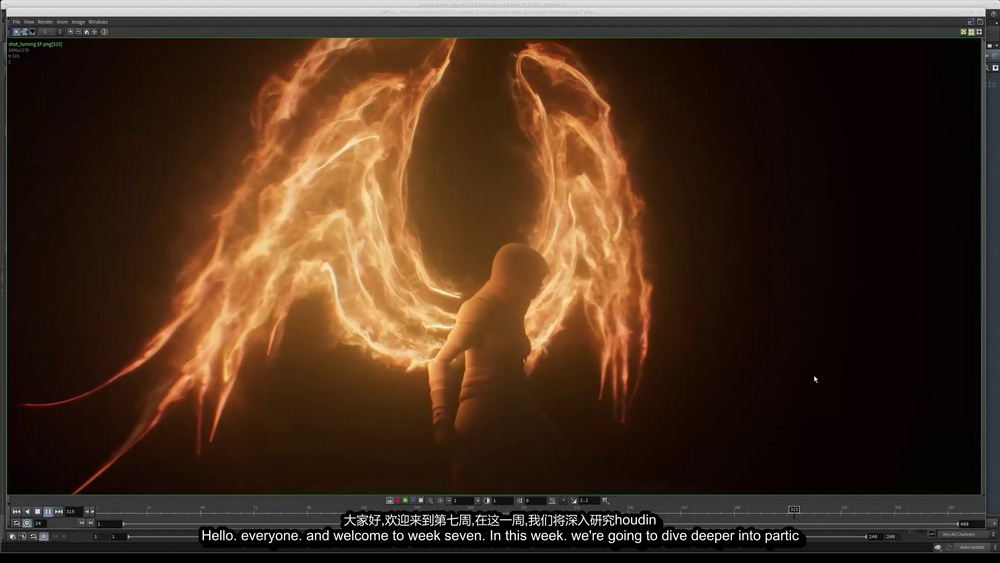1000x563 pixels.
Task: Click the contrast value field
Action: click(503, 501)
